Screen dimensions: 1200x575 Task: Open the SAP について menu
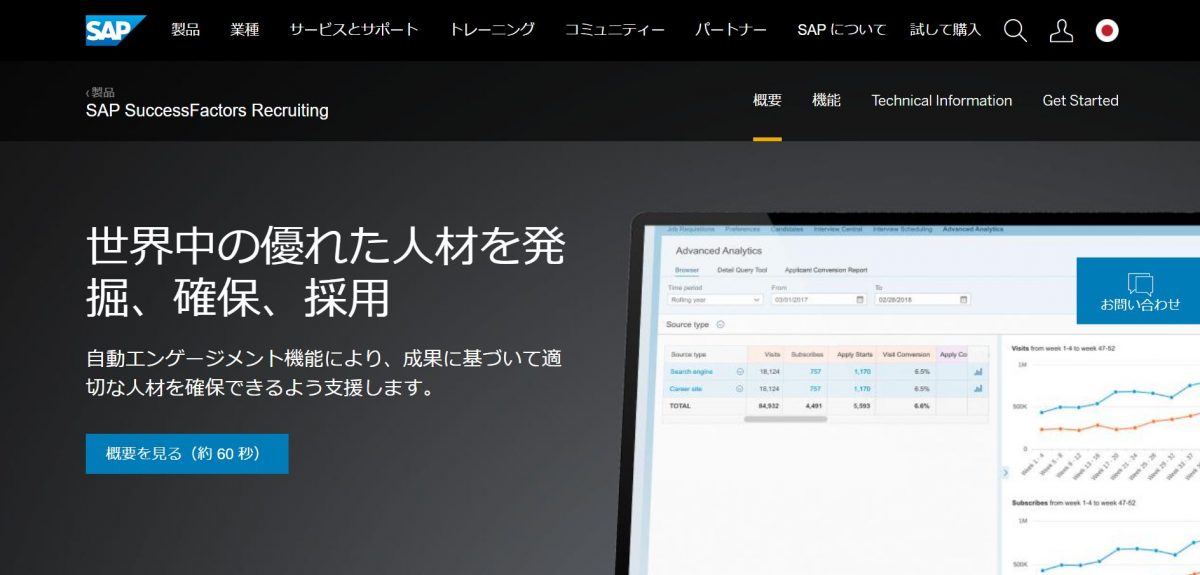coord(842,30)
